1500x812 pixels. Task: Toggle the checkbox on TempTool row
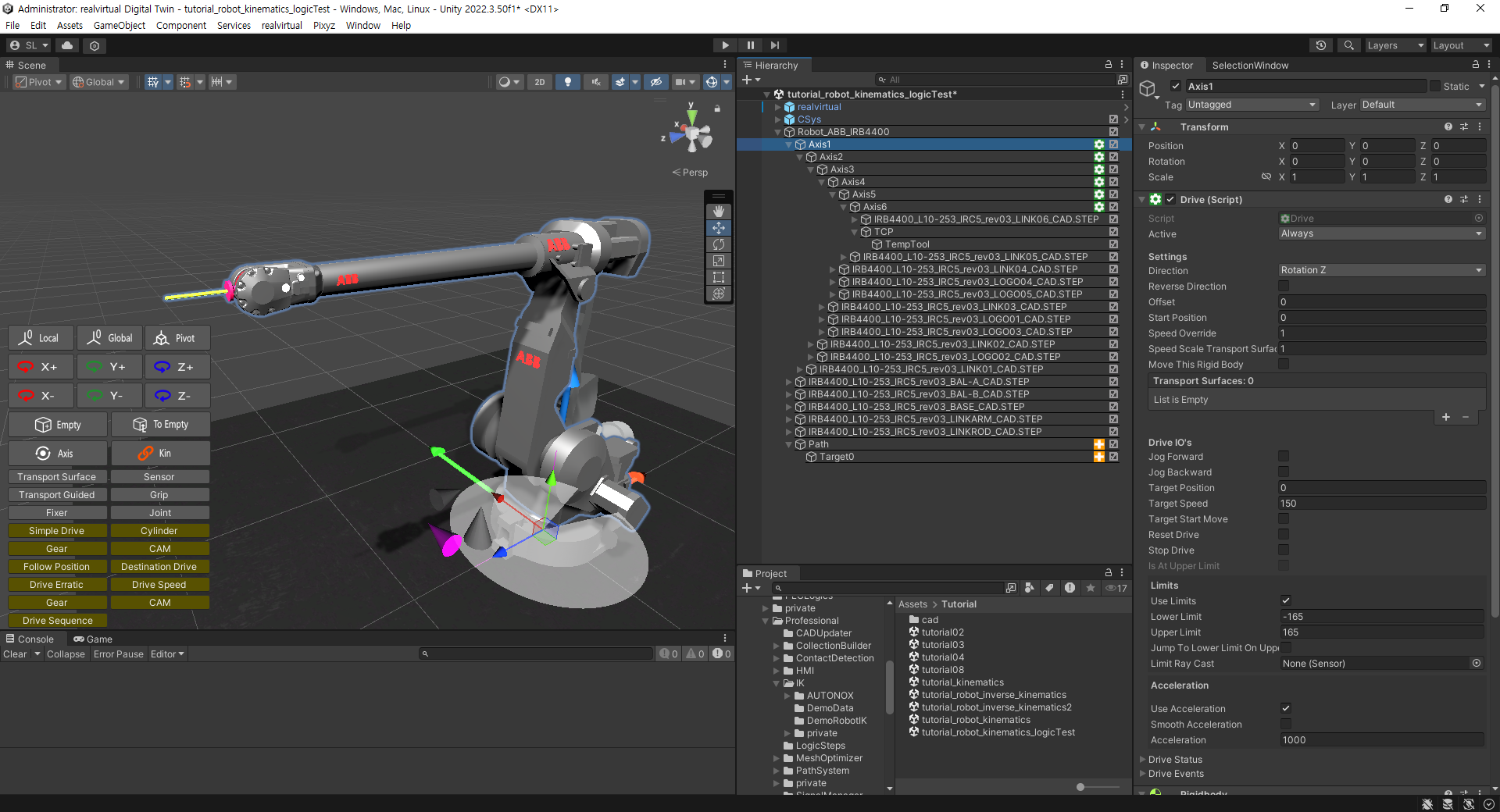click(1113, 244)
